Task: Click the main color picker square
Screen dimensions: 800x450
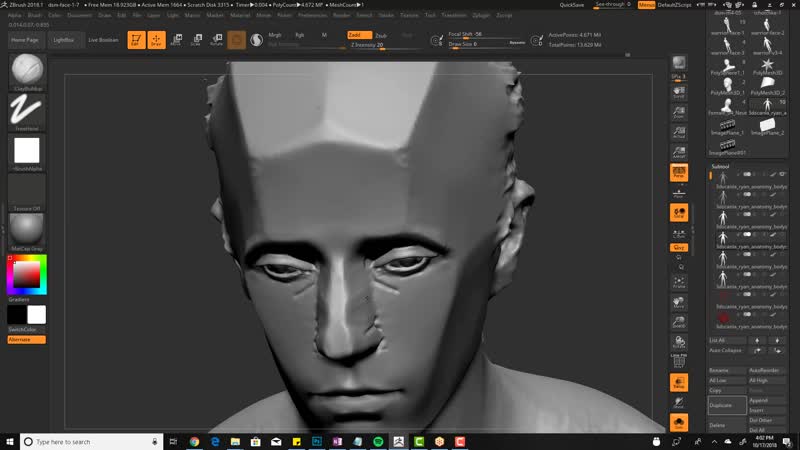Action: 27,274
